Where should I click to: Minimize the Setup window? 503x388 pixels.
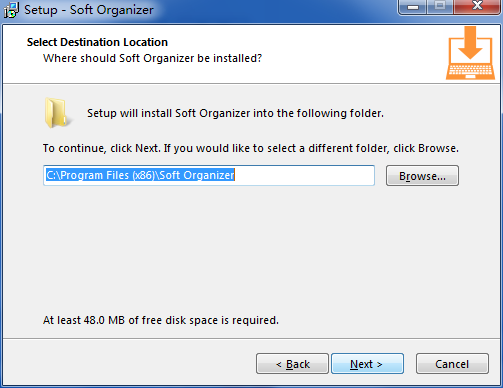click(412, 7)
